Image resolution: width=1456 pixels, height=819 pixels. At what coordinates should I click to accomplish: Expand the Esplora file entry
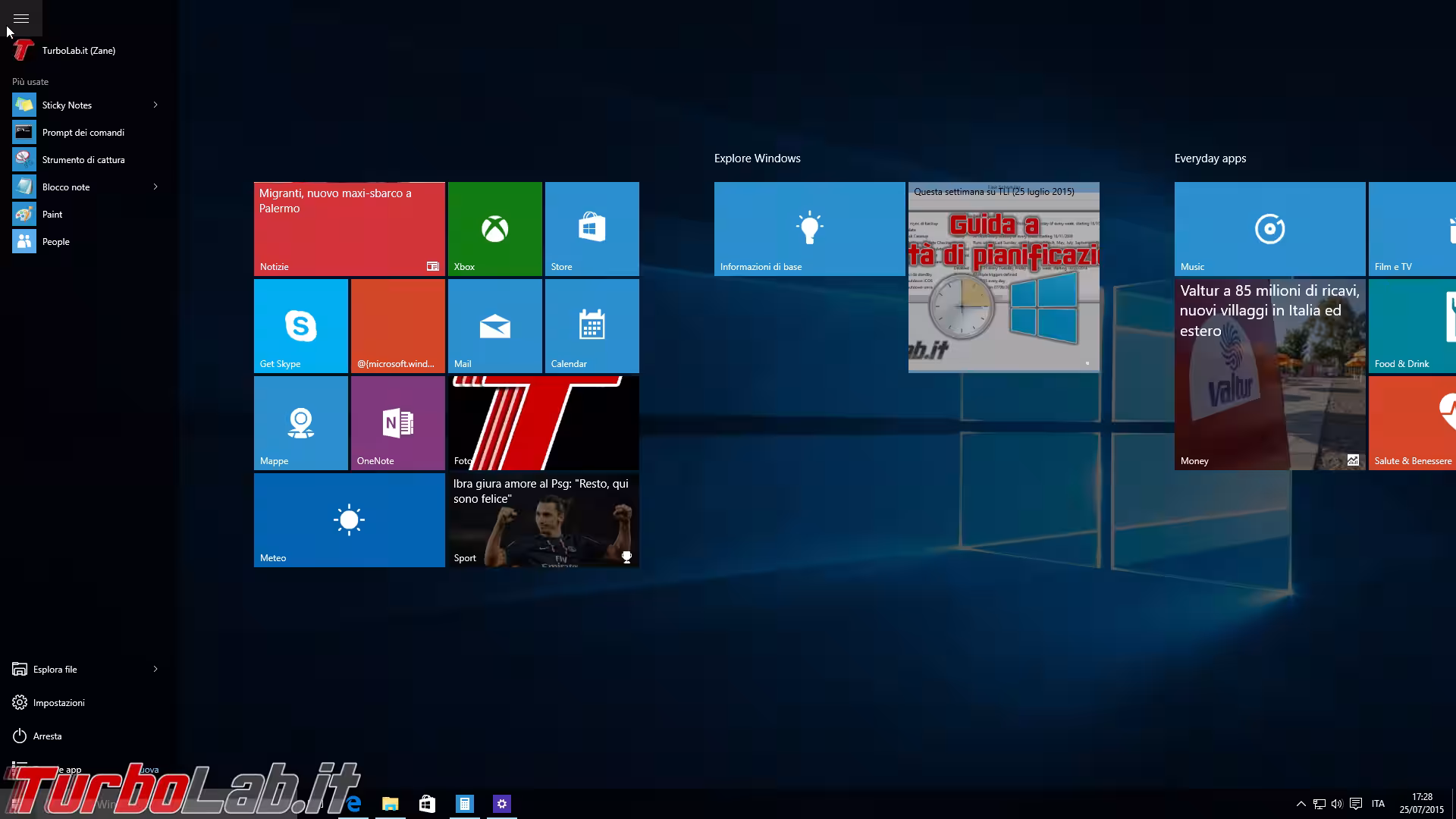coord(155,669)
